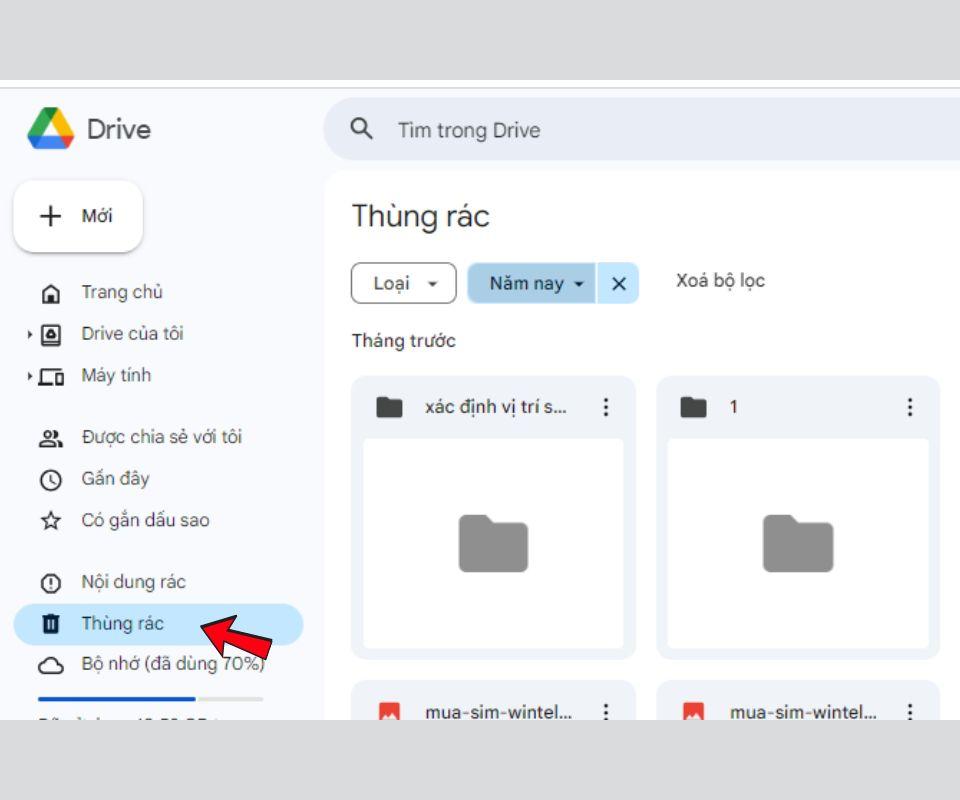This screenshot has width=960, height=800.
Task: Open the Năm nay date filter dropdown
Action: [x=532, y=284]
